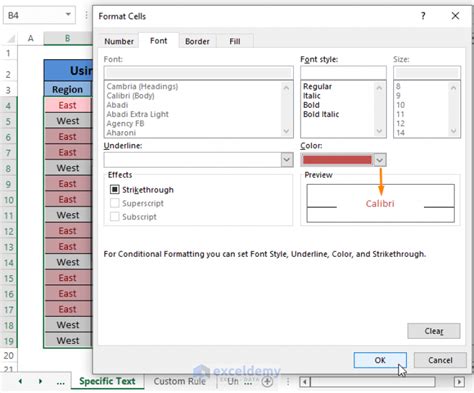Image resolution: width=474 pixels, height=393 pixels.
Task: Open the Custom Rule sheet tab
Action: pos(180,381)
